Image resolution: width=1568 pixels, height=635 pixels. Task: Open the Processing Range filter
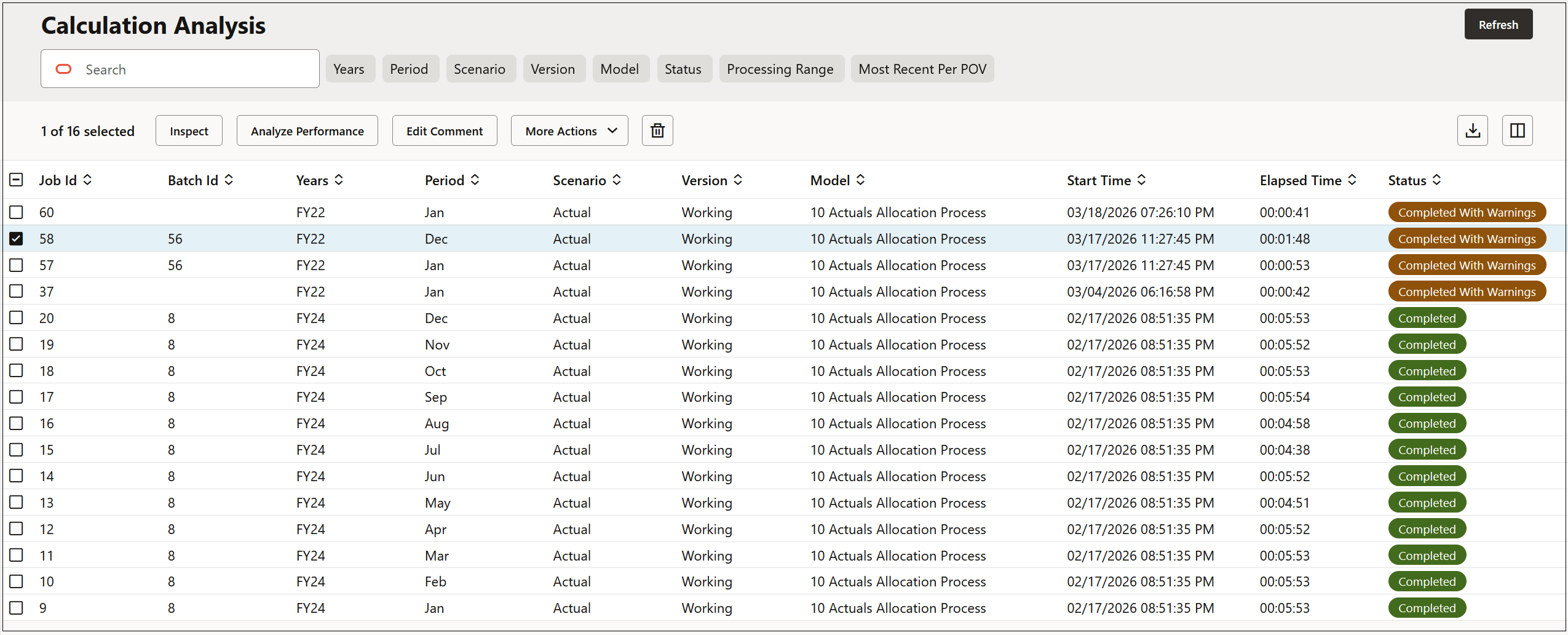780,69
